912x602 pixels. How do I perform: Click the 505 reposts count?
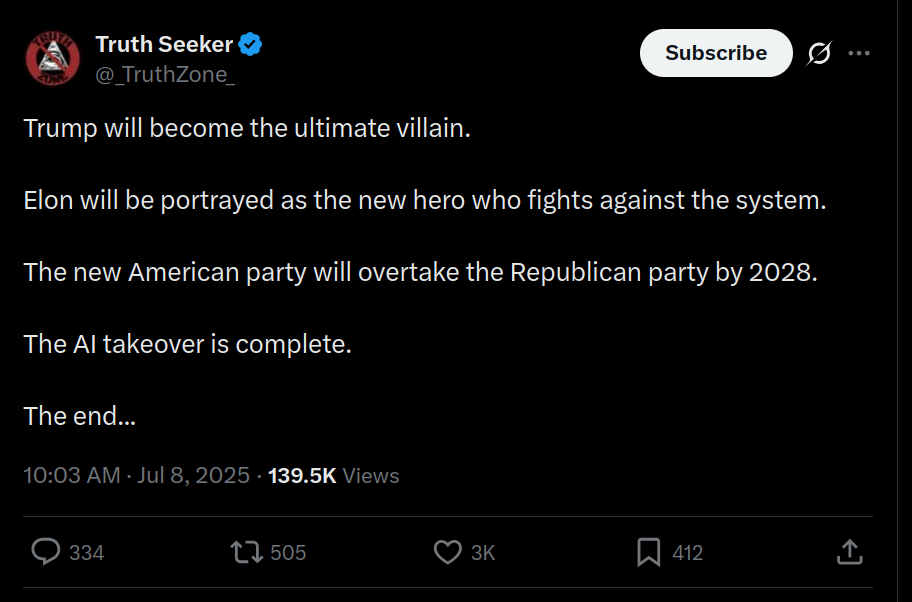[288, 553]
